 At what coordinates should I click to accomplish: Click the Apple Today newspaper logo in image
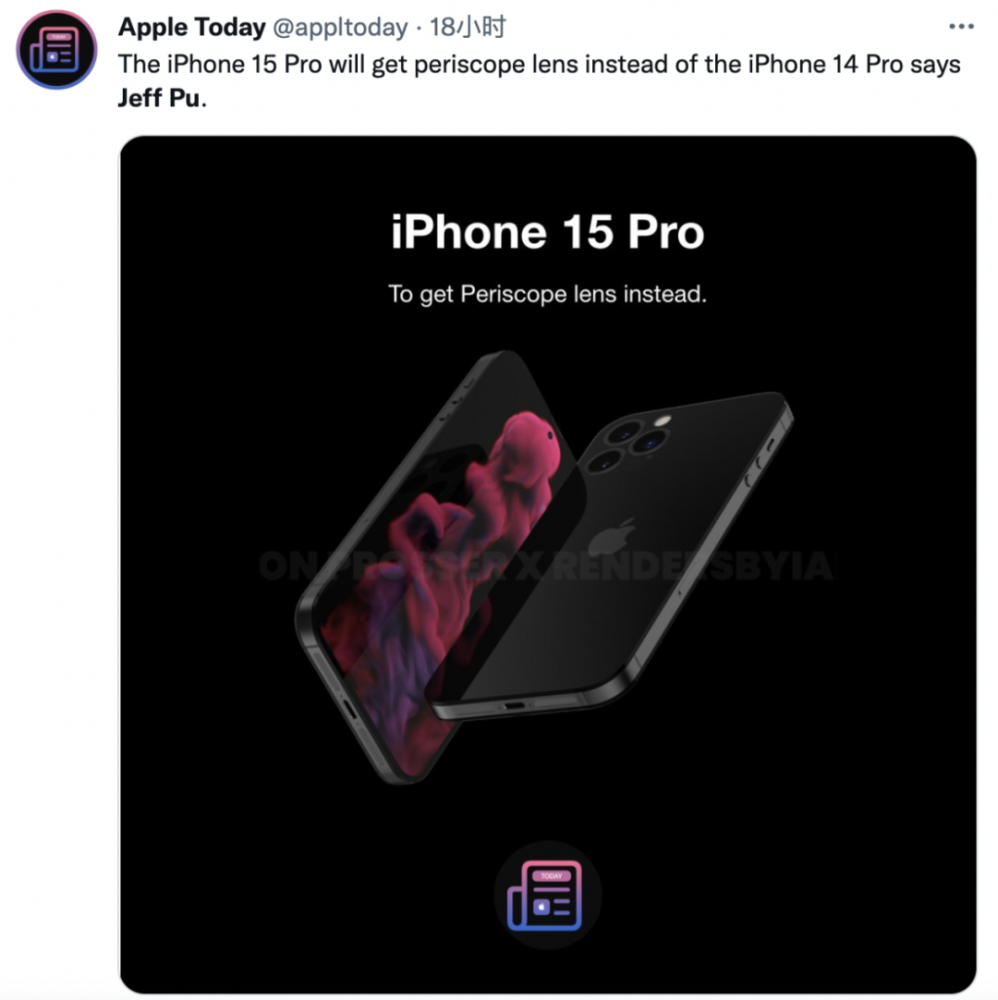click(547, 895)
